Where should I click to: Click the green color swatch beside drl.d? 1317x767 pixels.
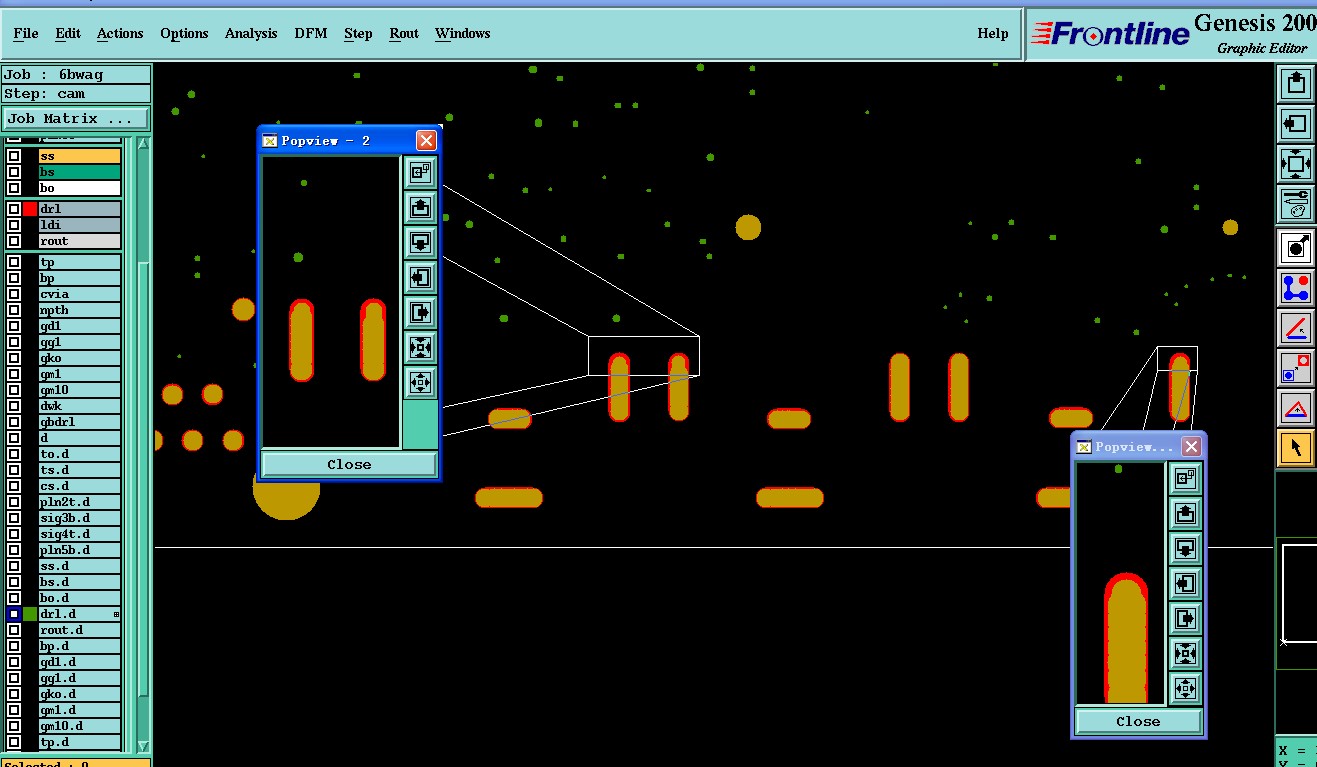tap(30, 614)
